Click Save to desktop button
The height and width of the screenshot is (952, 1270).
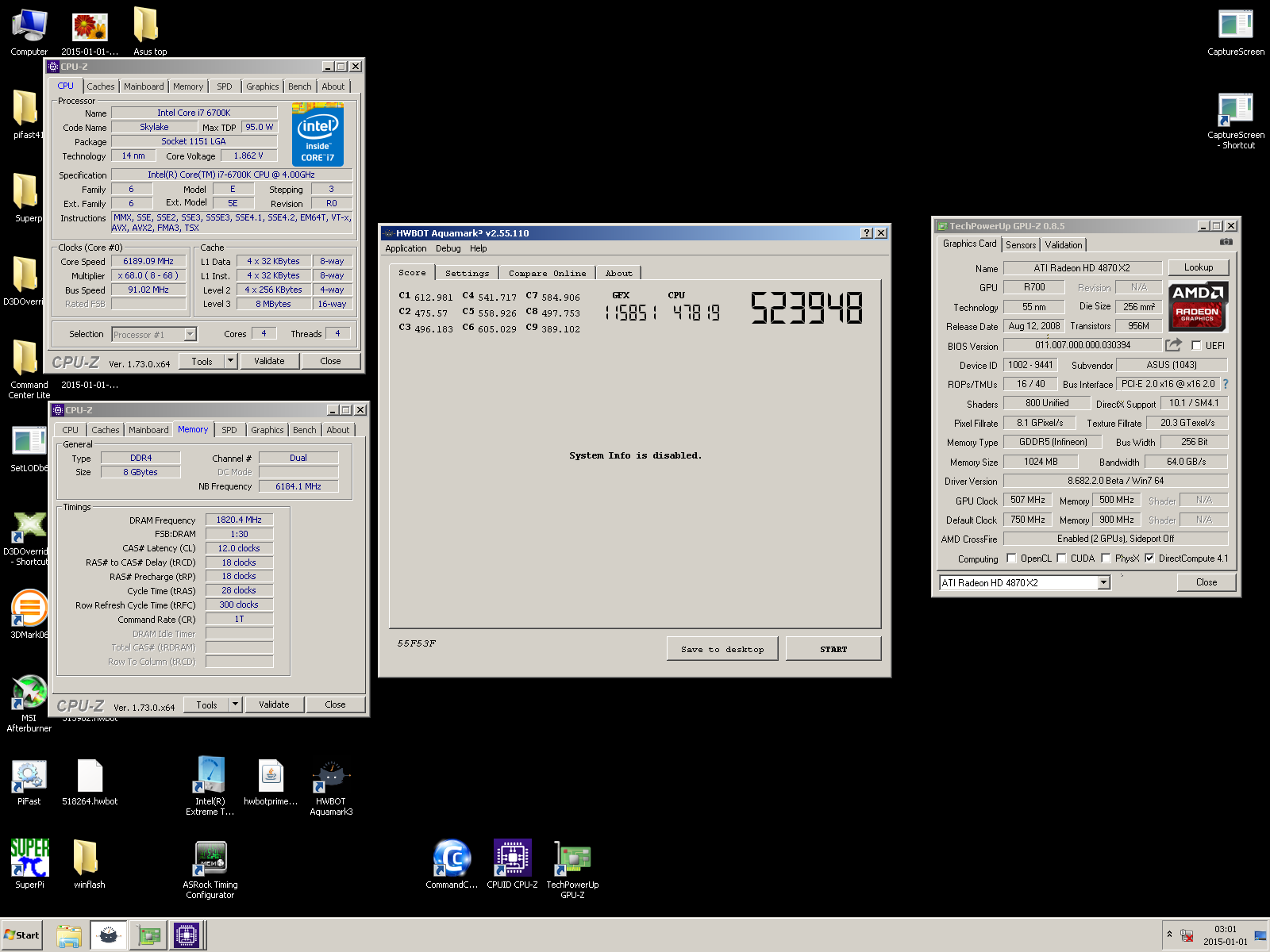(x=722, y=649)
